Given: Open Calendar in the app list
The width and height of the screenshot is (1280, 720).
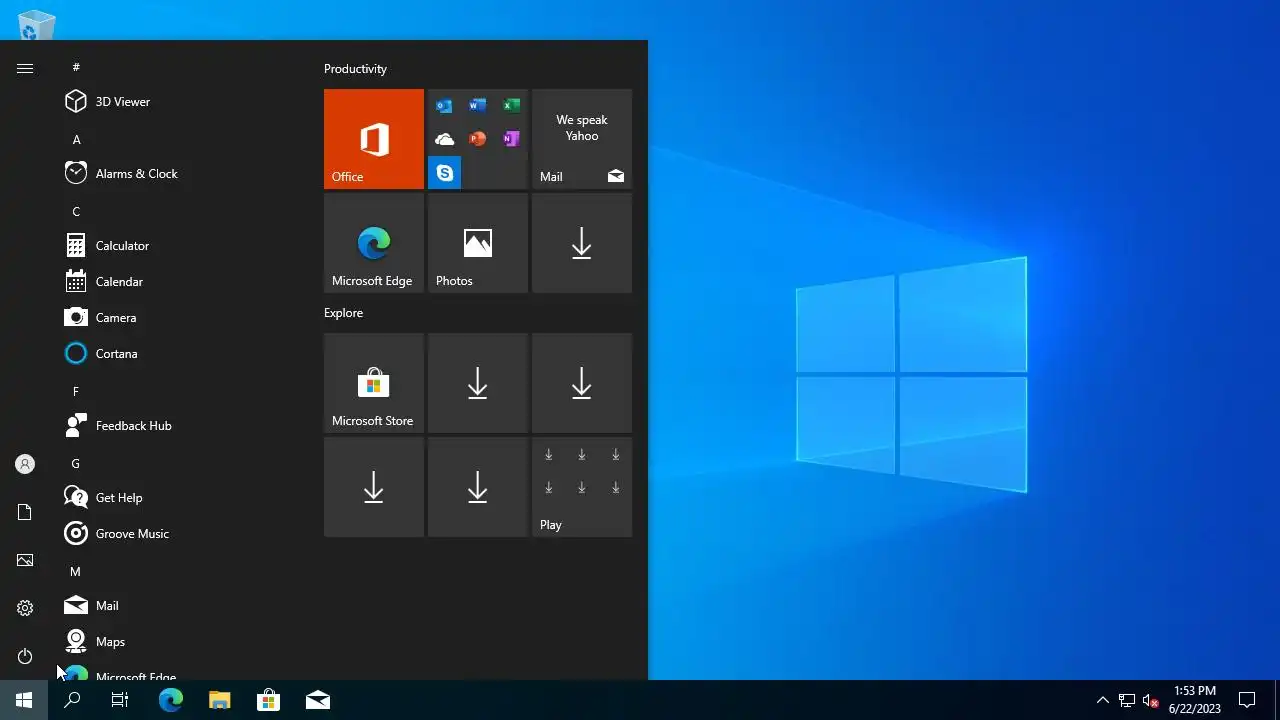Looking at the screenshot, I should click(180, 282).
